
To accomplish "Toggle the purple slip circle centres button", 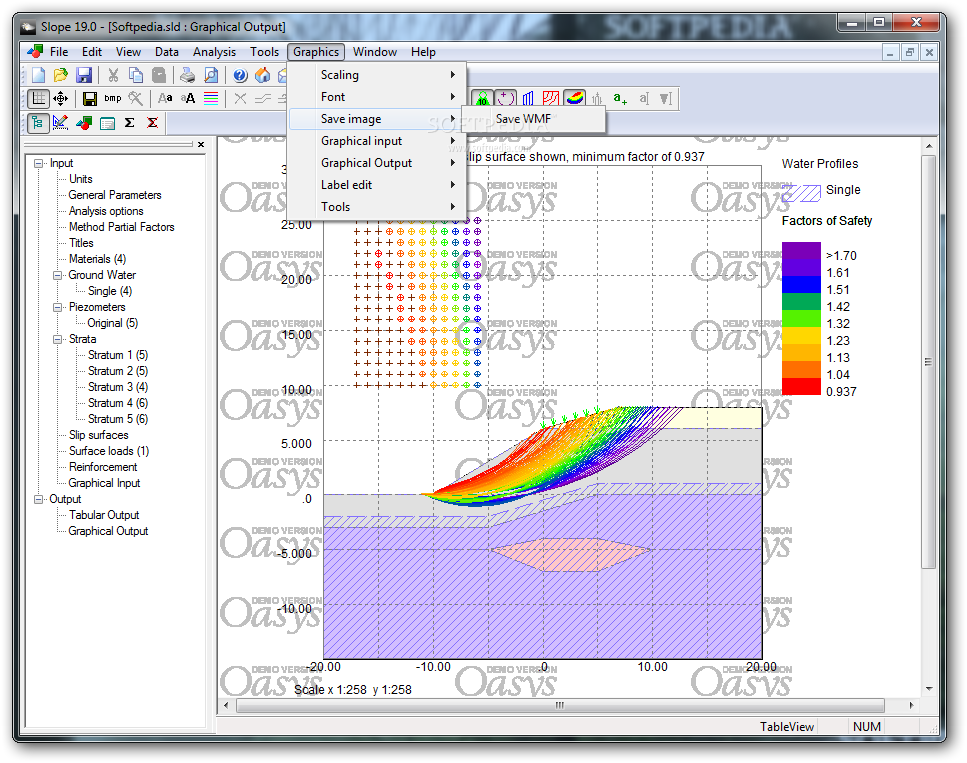I will (505, 98).
